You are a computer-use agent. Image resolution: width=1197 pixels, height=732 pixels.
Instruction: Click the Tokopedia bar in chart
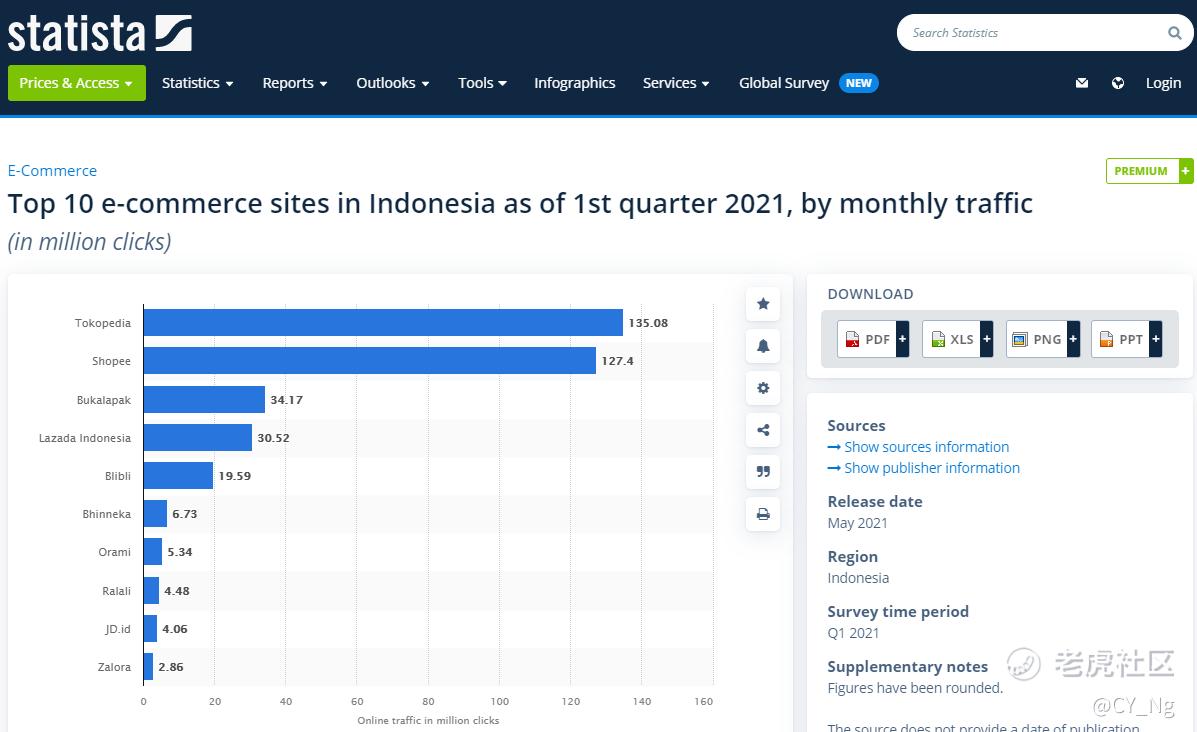[x=383, y=322]
